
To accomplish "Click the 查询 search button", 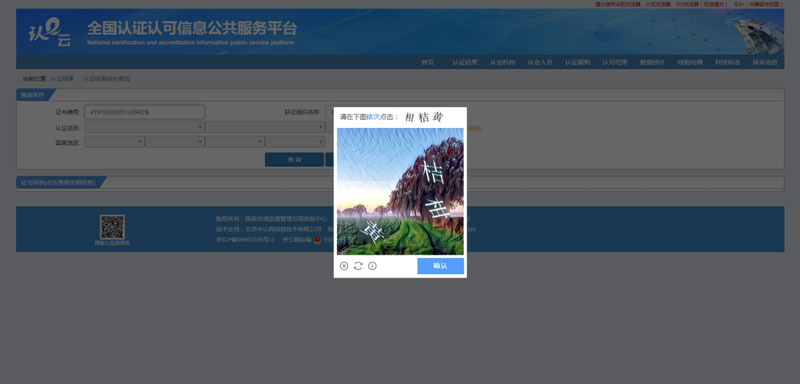I will coord(294,160).
